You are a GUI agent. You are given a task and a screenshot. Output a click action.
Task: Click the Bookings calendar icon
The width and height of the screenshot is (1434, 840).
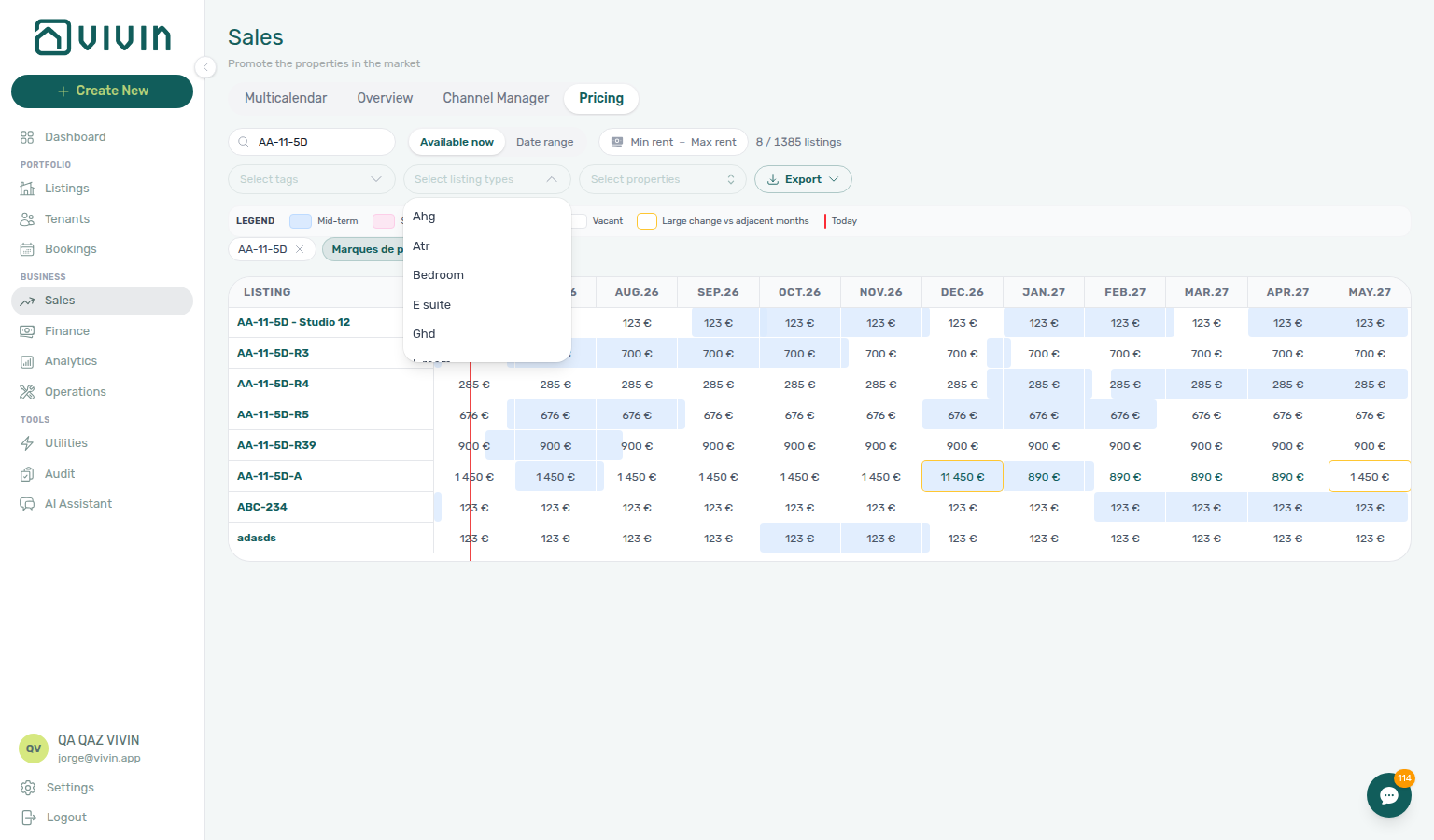[x=27, y=249]
